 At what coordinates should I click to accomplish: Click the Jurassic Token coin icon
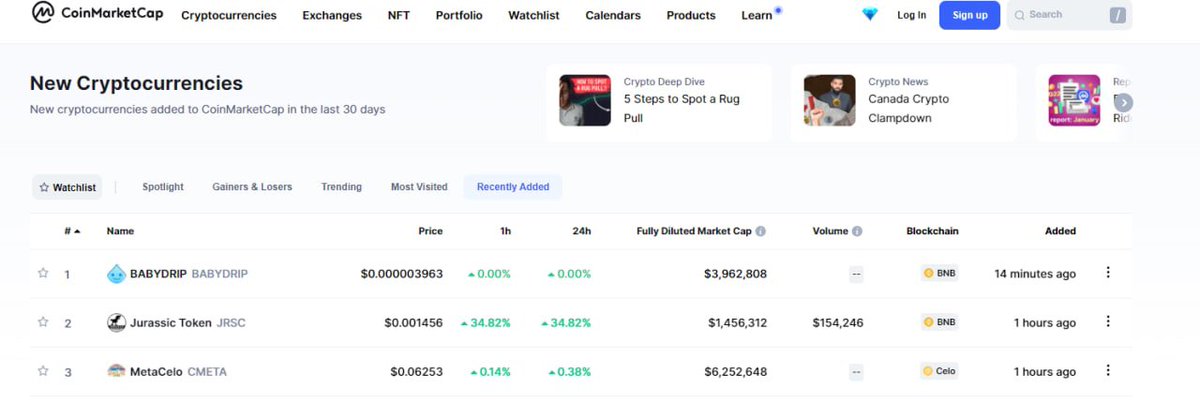click(116, 322)
